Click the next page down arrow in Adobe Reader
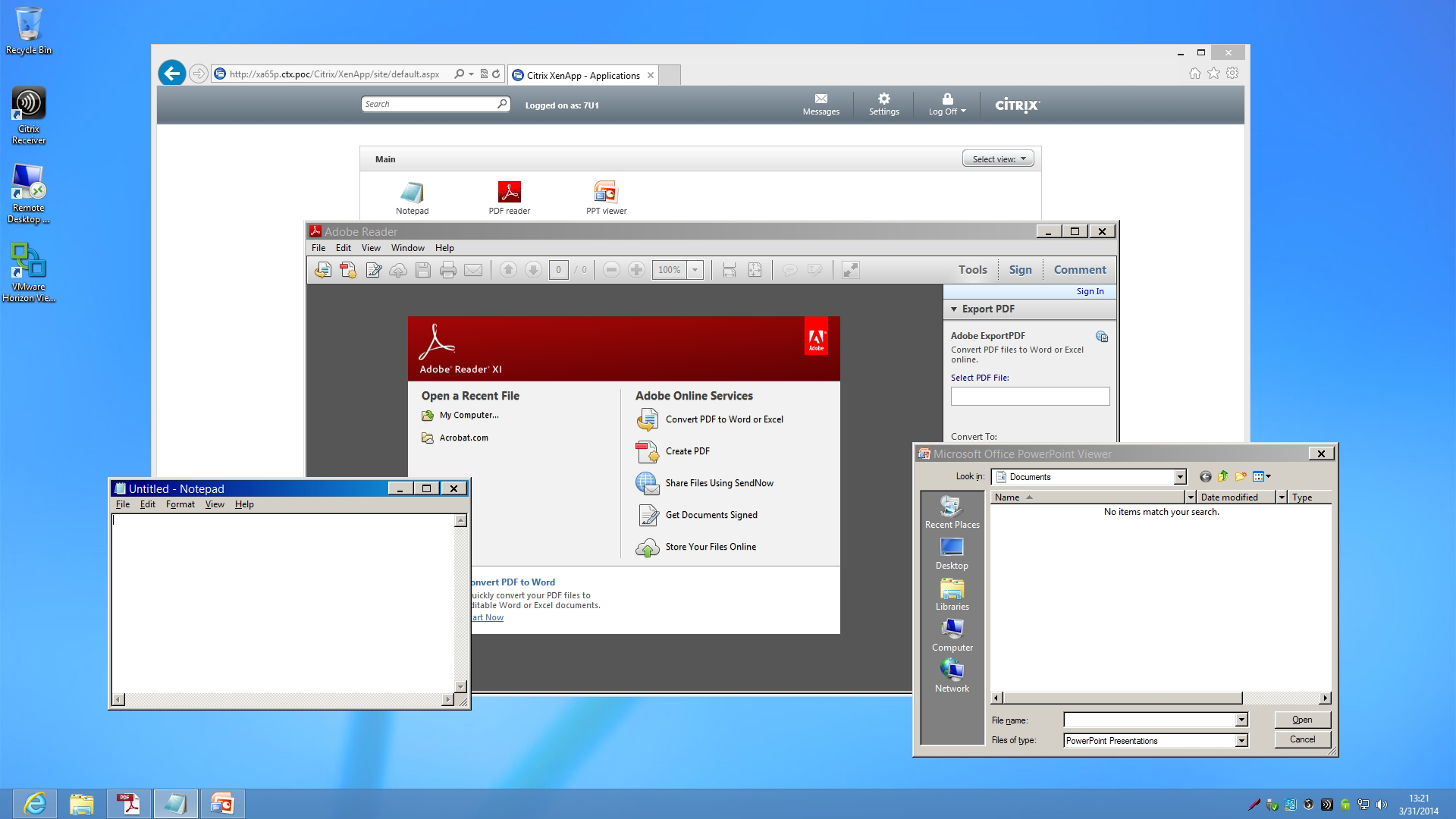This screenshot has width=1456, height=819. coord(533,270)
